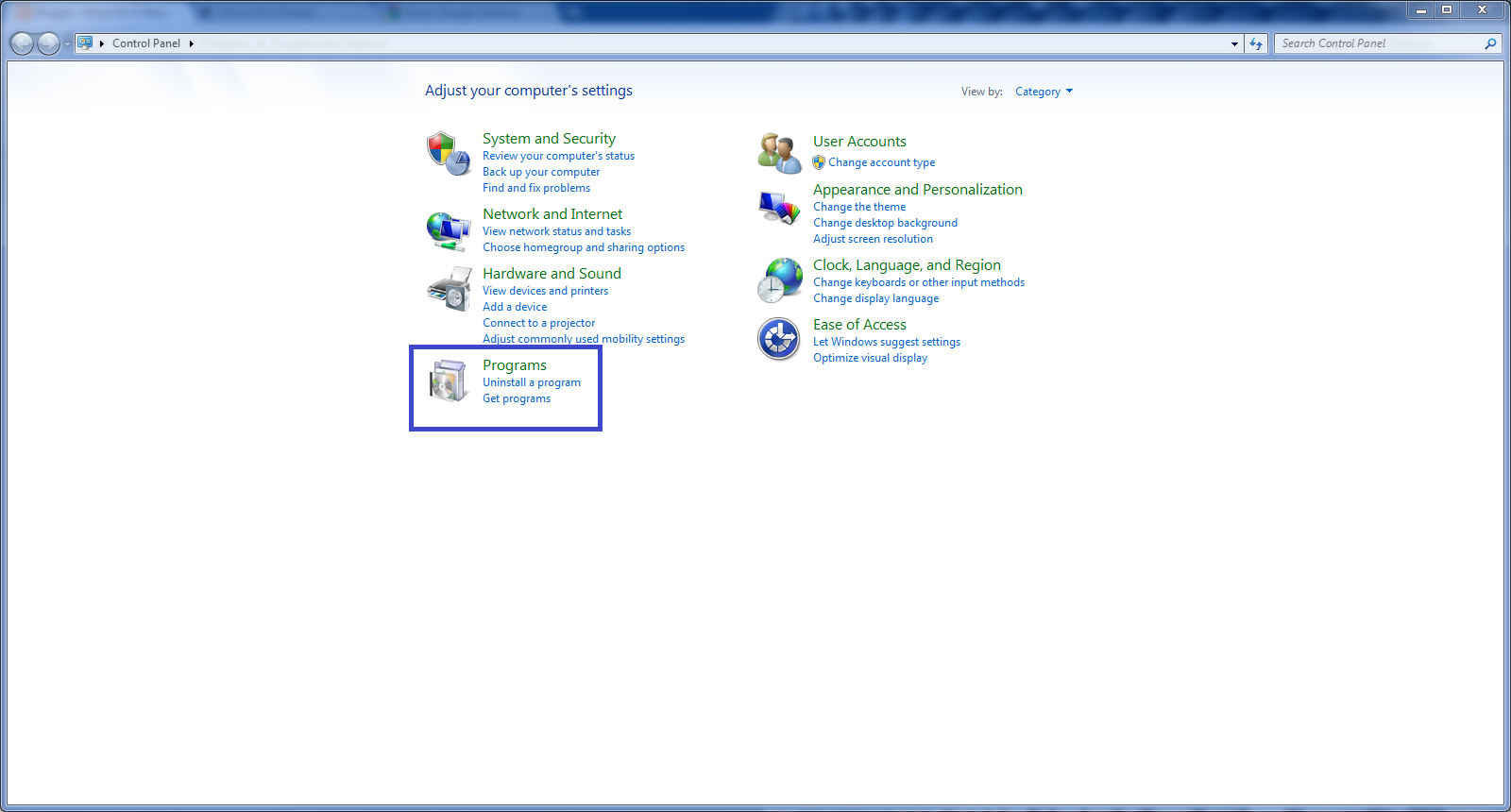Click the UAC shield beside Change account type
The image size is (1511, 812).
[x=819, y=162]
